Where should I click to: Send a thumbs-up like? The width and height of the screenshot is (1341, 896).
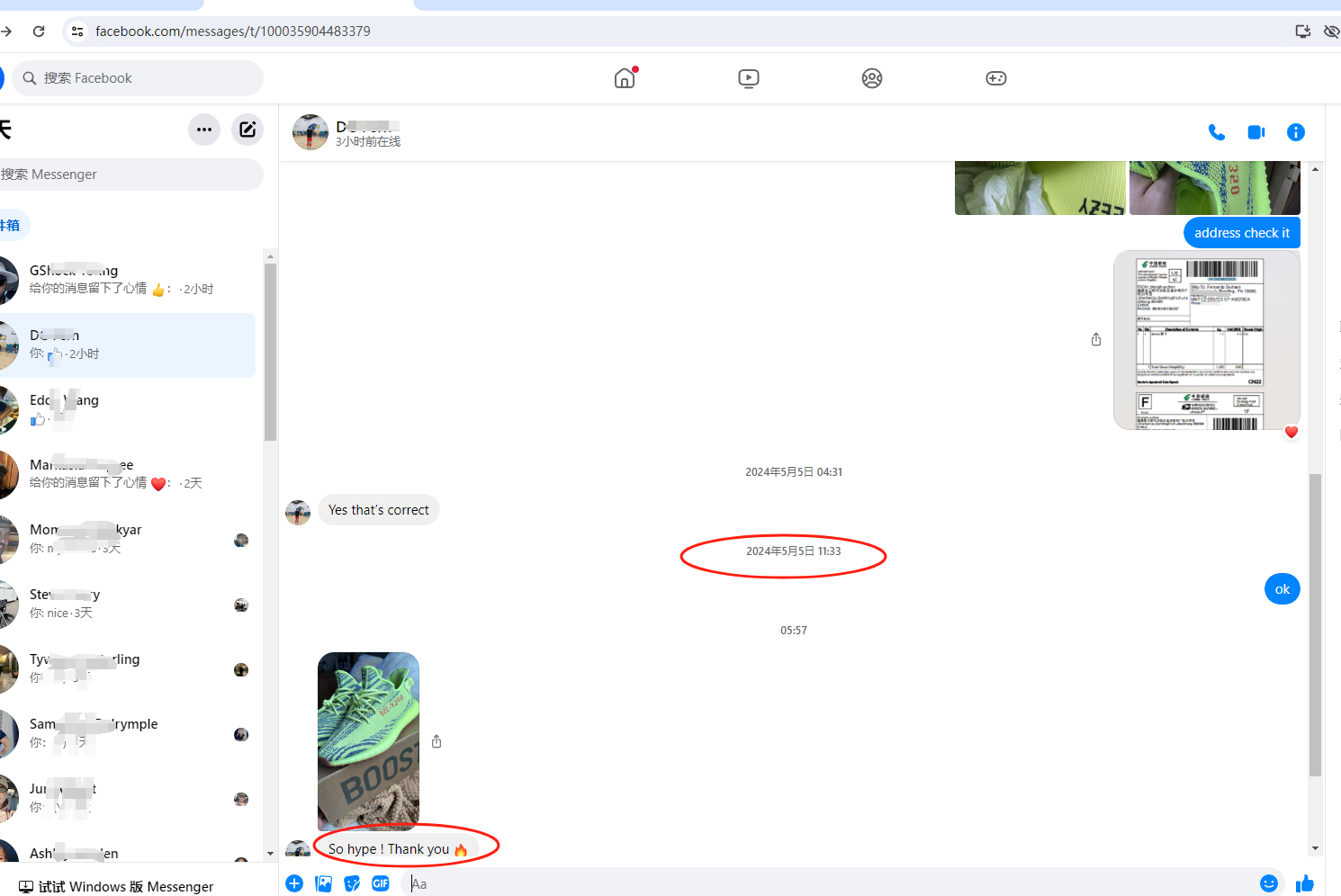[x=1305, y=883]
